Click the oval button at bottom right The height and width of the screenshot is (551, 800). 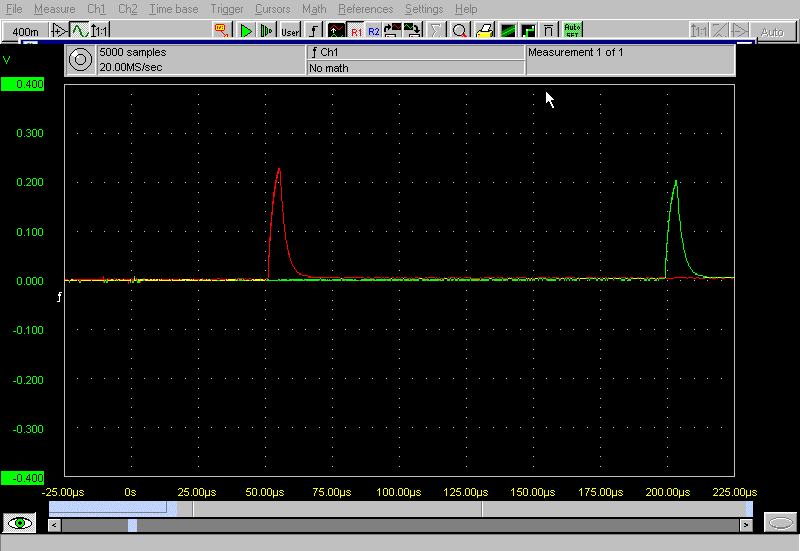780,523
